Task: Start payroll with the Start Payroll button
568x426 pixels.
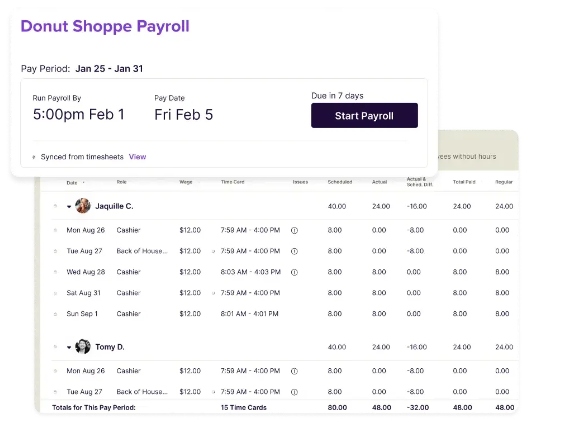Action: coord(364,116)
